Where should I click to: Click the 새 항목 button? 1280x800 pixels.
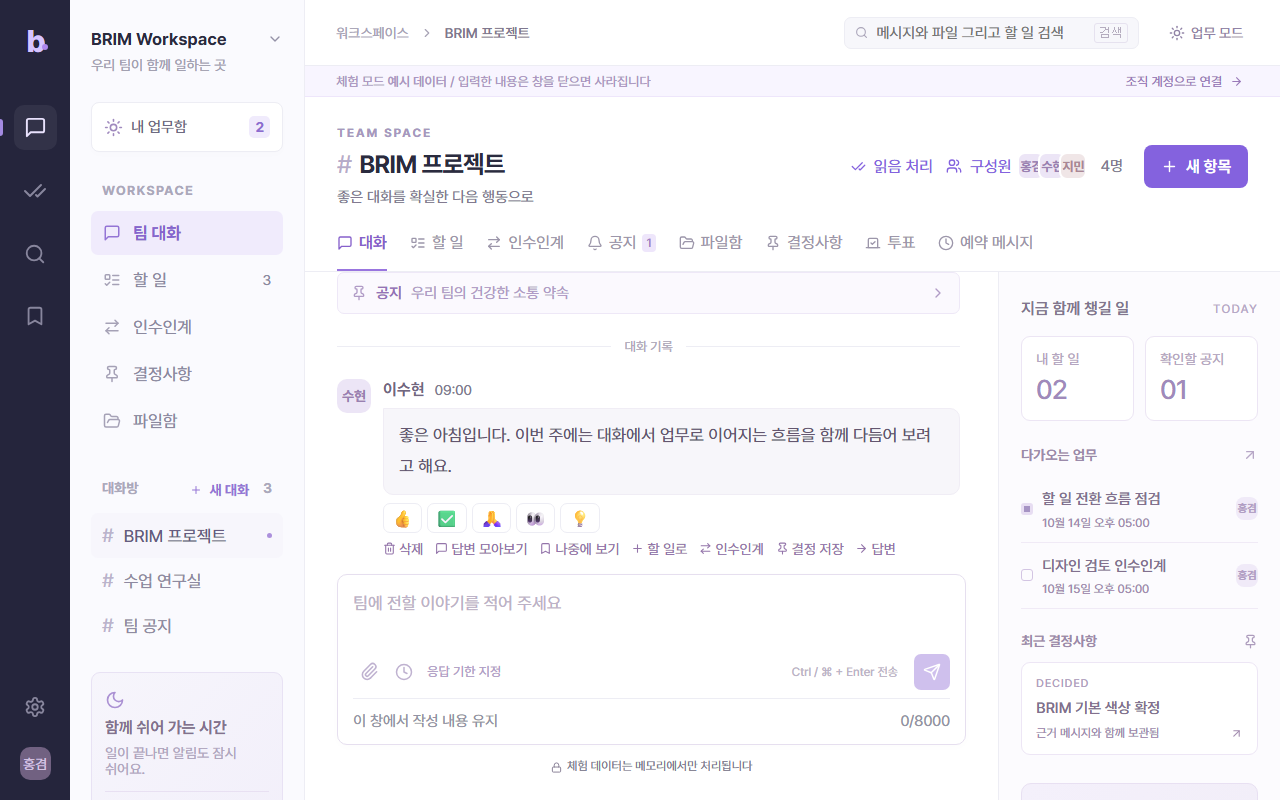pos(1196,166)
